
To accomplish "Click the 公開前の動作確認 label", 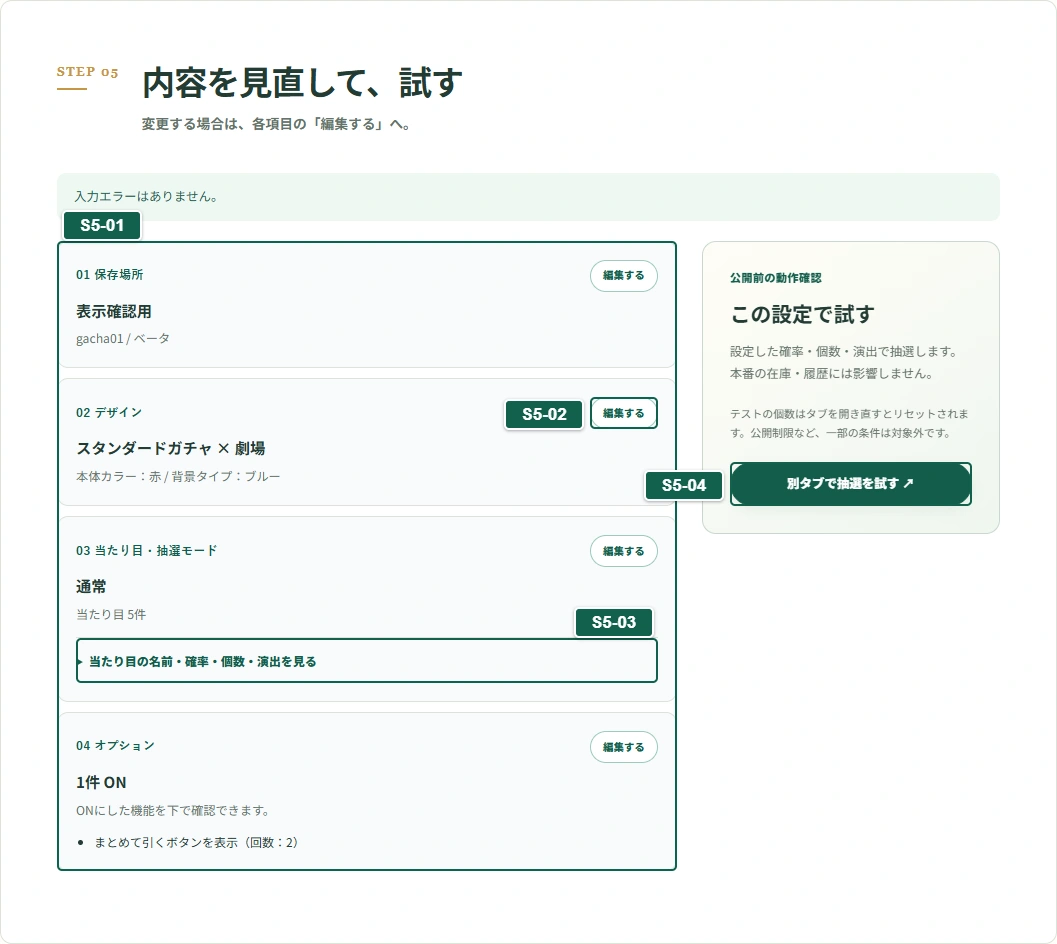I will tap(776, 278).
